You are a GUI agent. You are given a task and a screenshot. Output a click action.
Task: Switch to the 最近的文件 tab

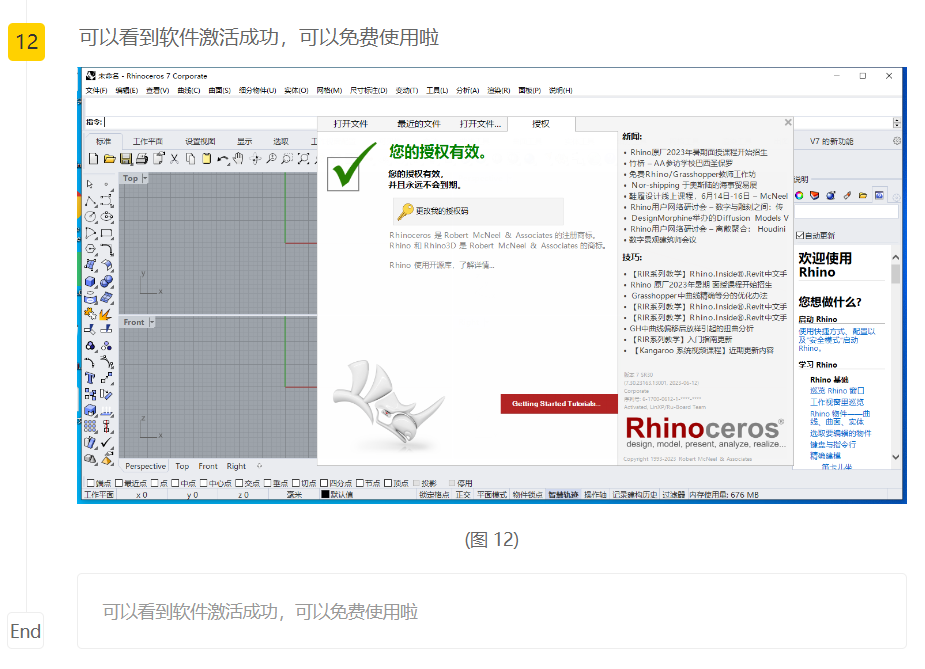point(419,124)
